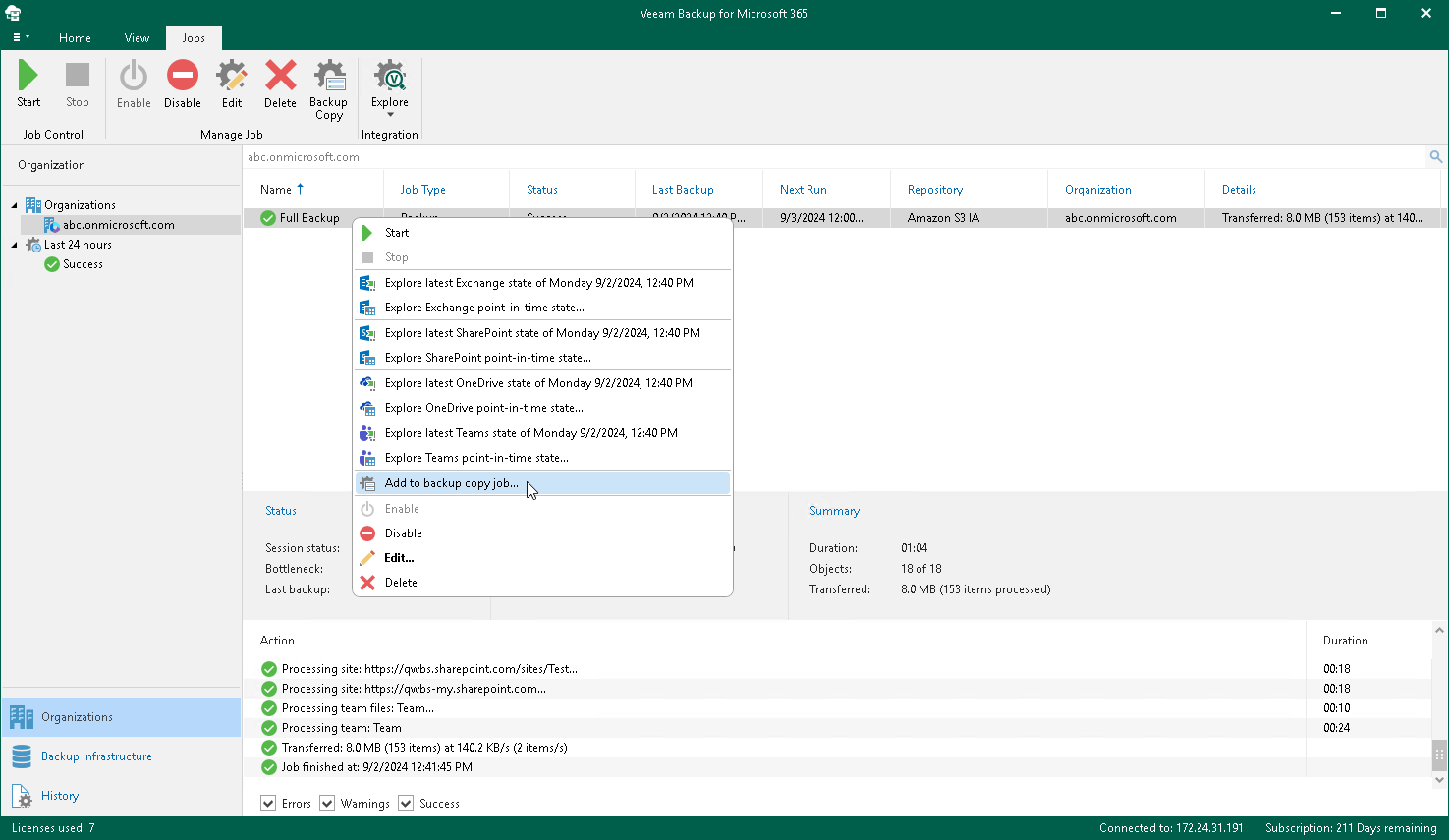Select the Full Backup job row

click(842, 218)
